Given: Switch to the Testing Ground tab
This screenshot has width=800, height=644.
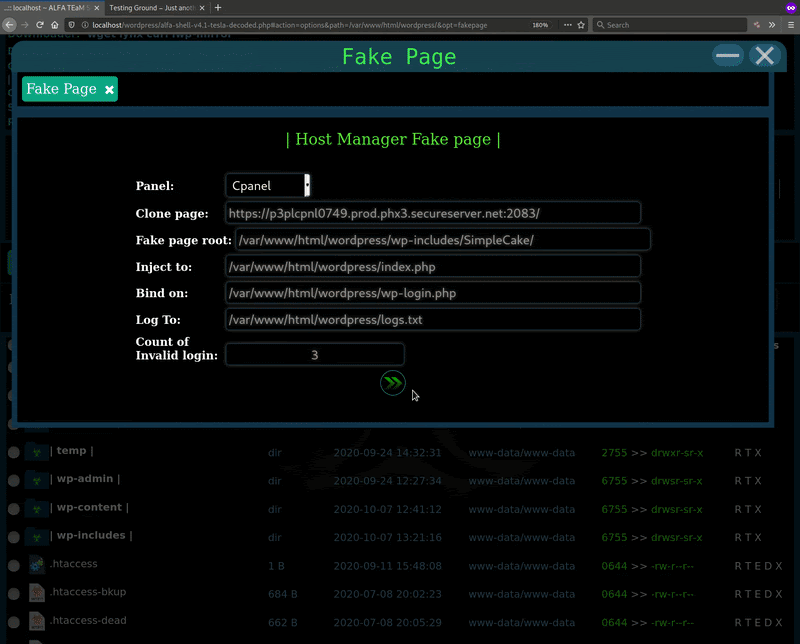Looking at the screenshot, I should pos(156,8).
